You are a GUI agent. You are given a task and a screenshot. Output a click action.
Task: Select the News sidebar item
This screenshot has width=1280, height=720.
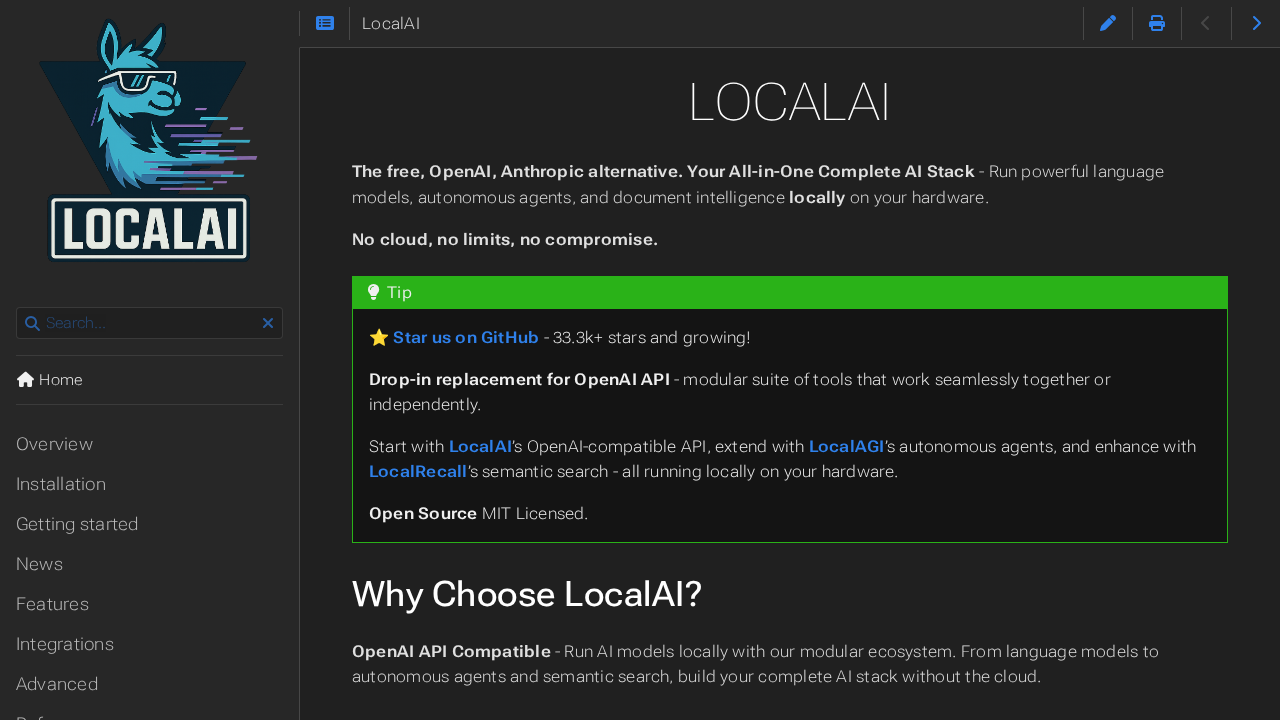38,563
